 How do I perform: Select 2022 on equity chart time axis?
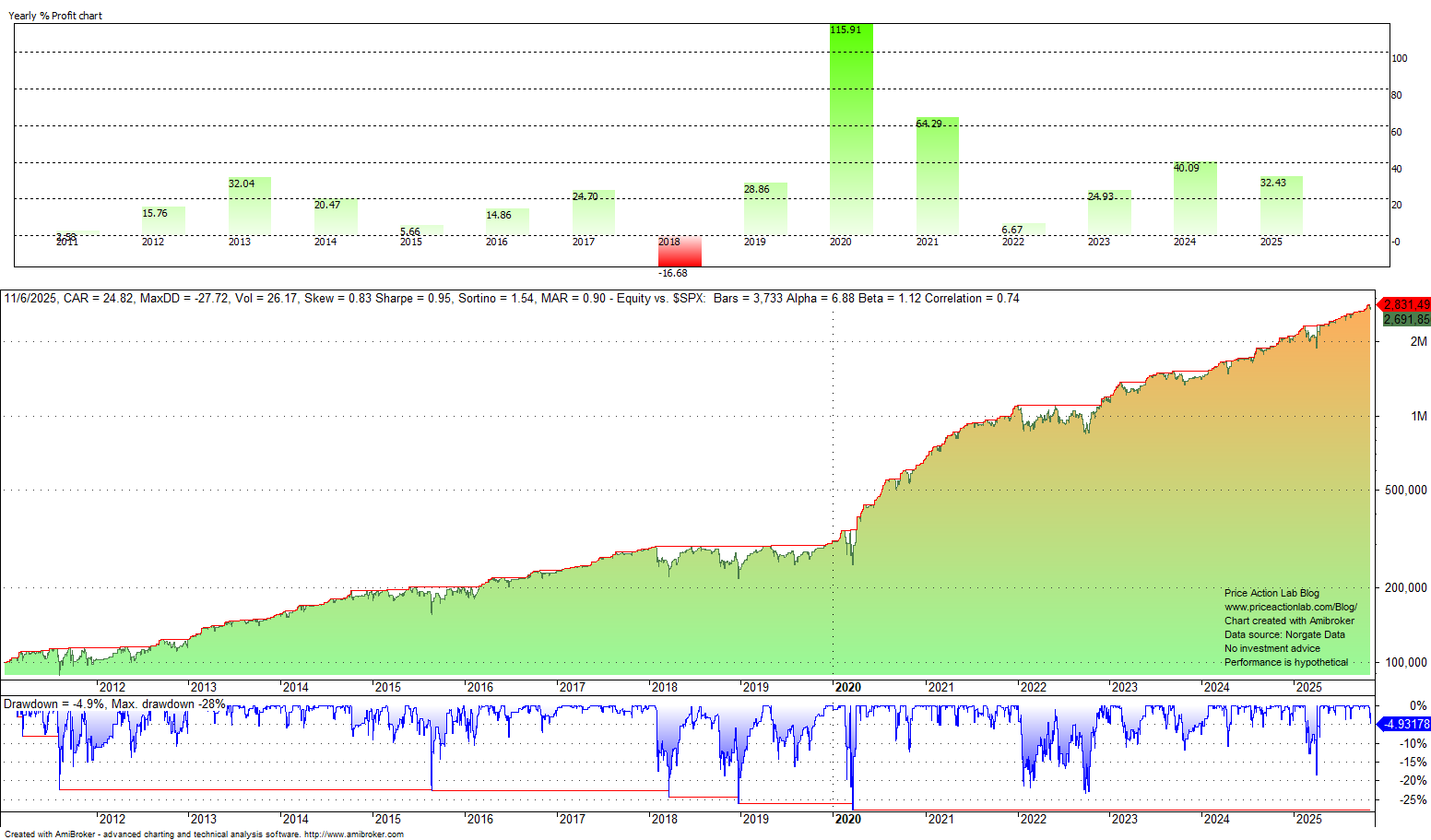pyautogui.click(x=1033, y=687)
